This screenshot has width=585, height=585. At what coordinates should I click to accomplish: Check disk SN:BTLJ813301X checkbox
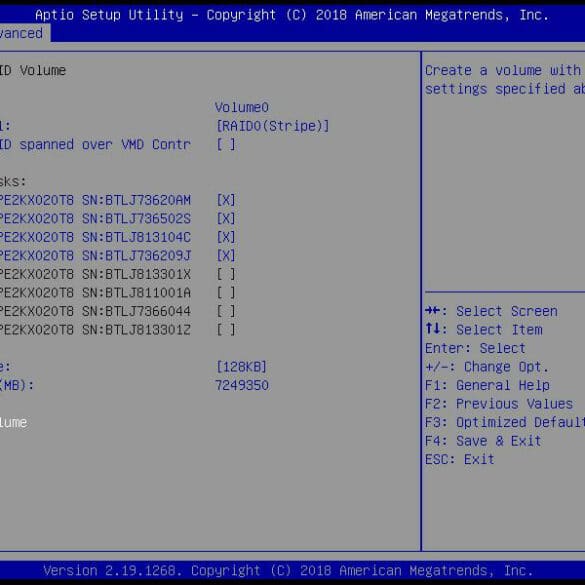pyautogui.click(x=226, y=274)
